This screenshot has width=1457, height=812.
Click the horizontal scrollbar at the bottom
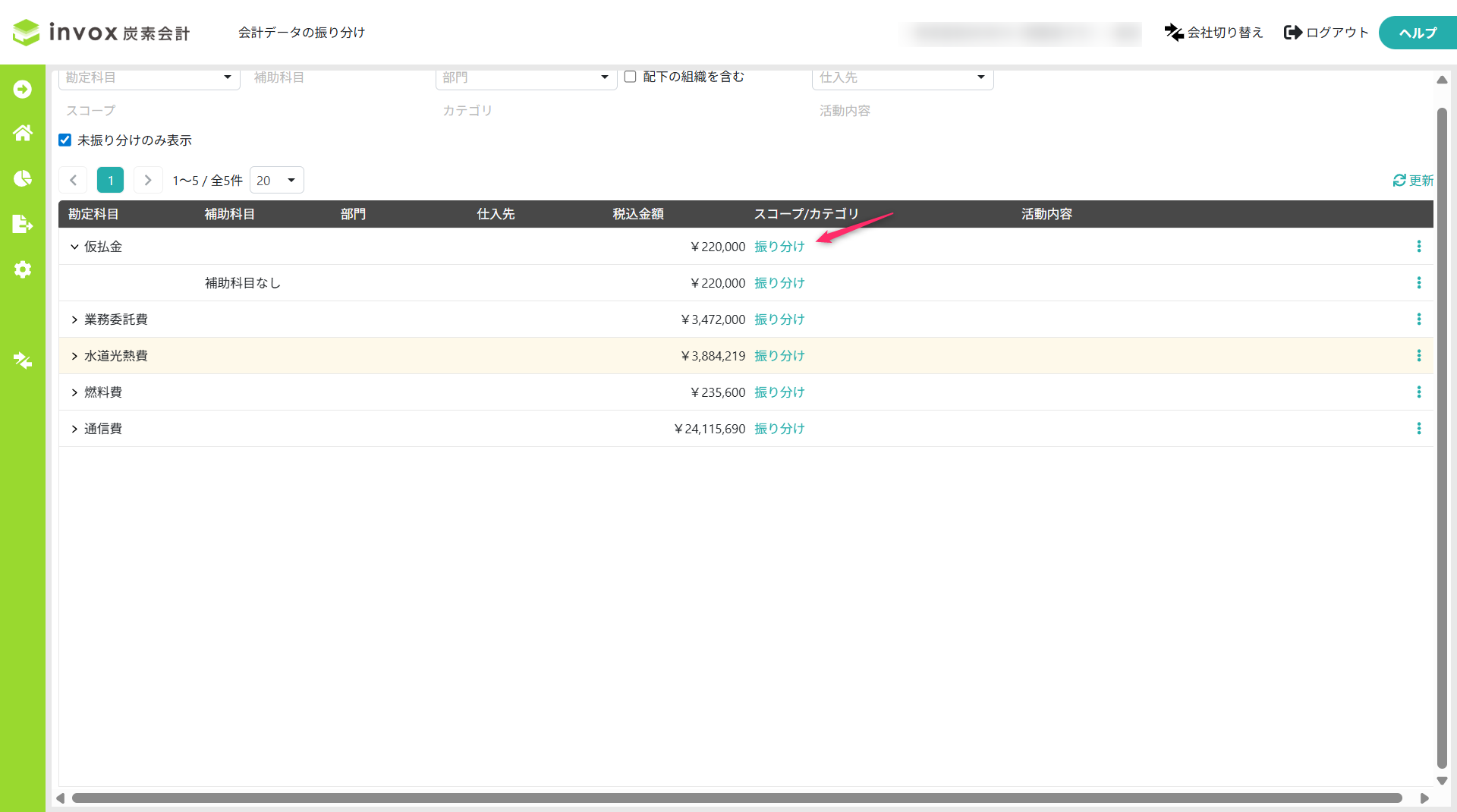(736, 798)
